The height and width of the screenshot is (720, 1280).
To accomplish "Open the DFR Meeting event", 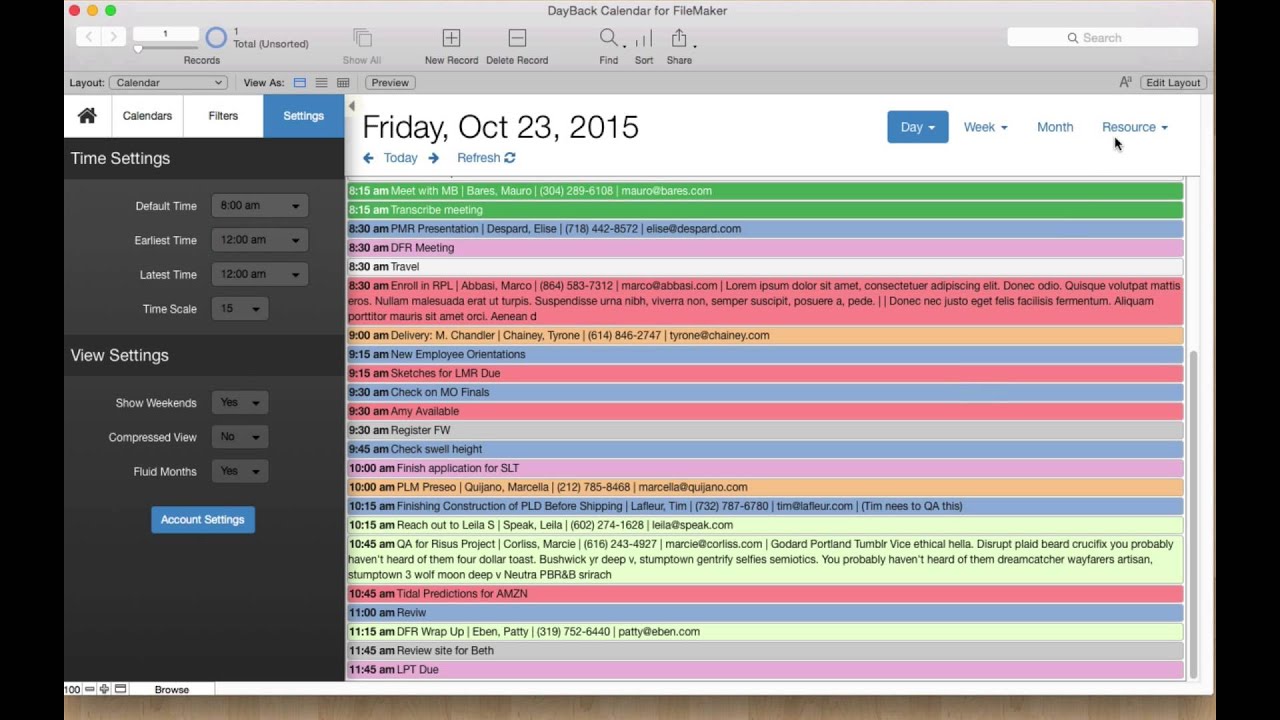I will [x=765, y=248].
